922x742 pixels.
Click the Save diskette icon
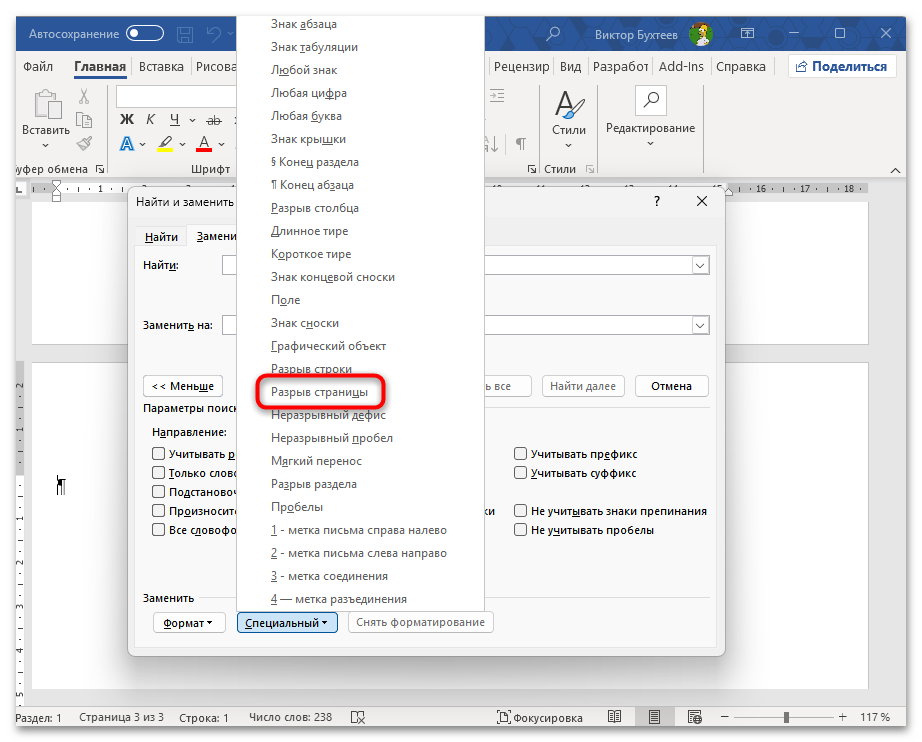tap(185, 34)
